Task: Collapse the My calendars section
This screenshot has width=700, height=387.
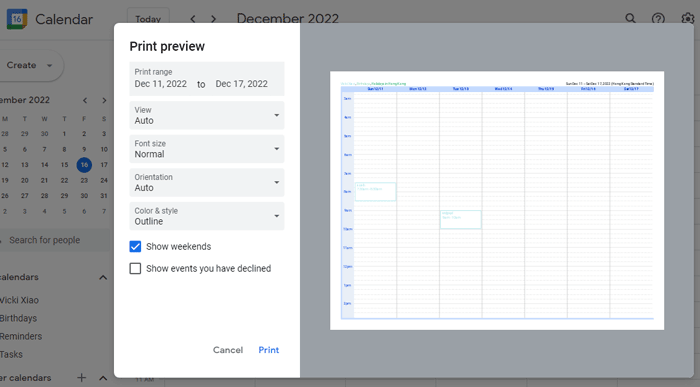Action: click(103, 277)
